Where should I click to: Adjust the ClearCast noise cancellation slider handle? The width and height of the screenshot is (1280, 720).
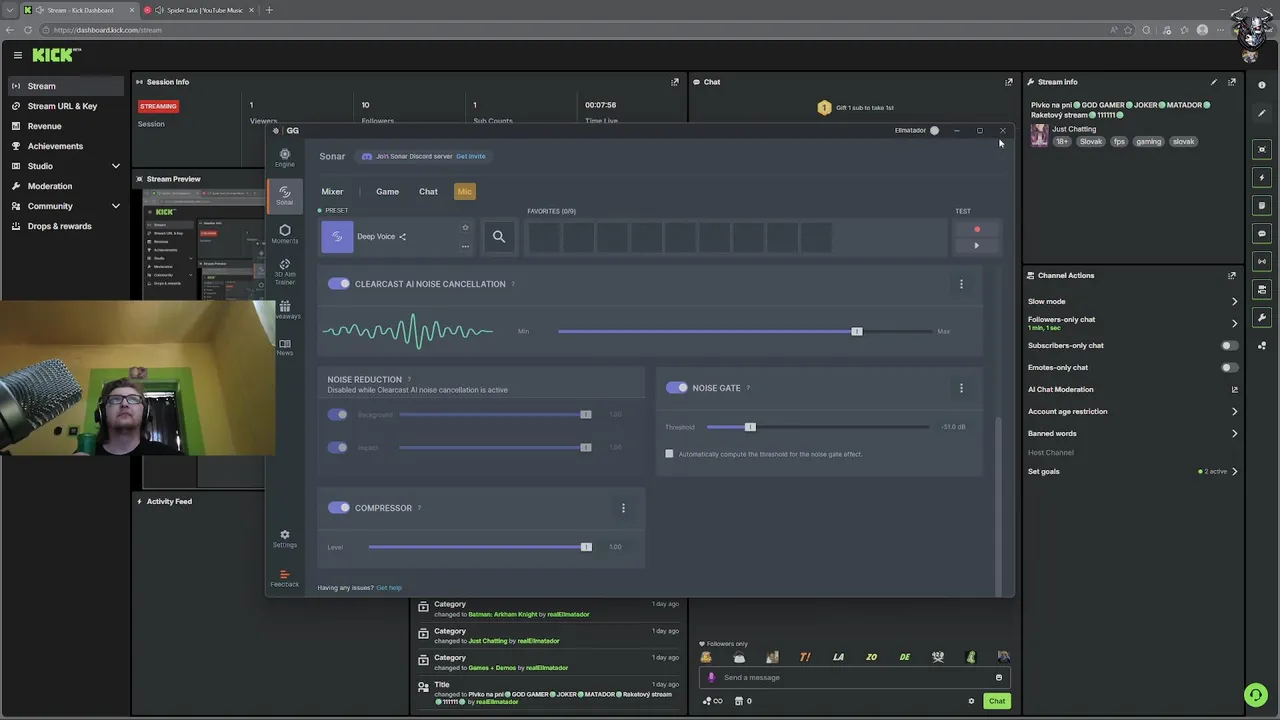[x=857, y=331]
